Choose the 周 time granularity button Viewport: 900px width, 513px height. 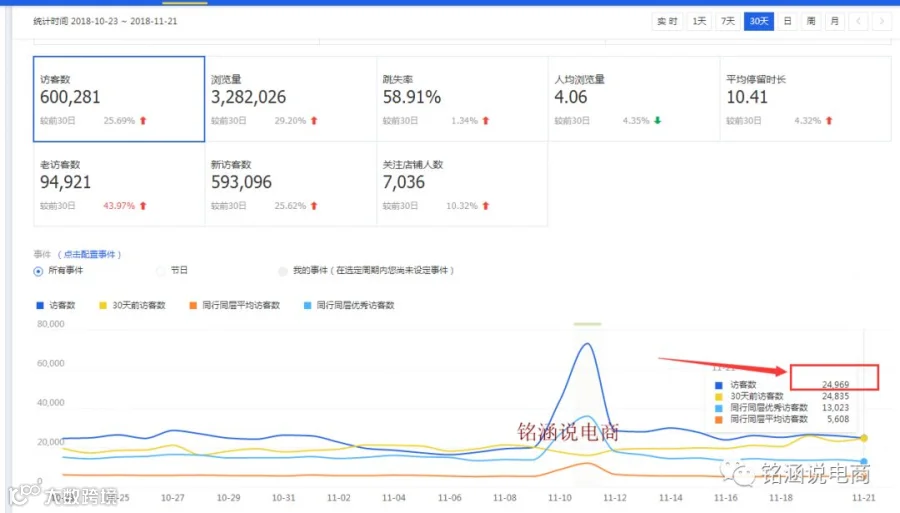tap(811, 21)
